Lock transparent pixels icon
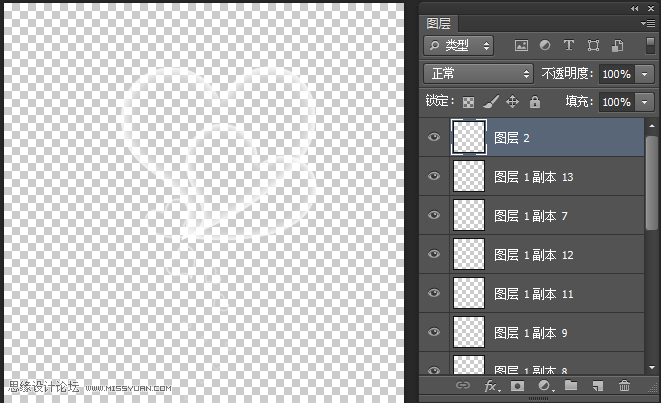Viewport: 661px width, 403px height. click(468, 102)
